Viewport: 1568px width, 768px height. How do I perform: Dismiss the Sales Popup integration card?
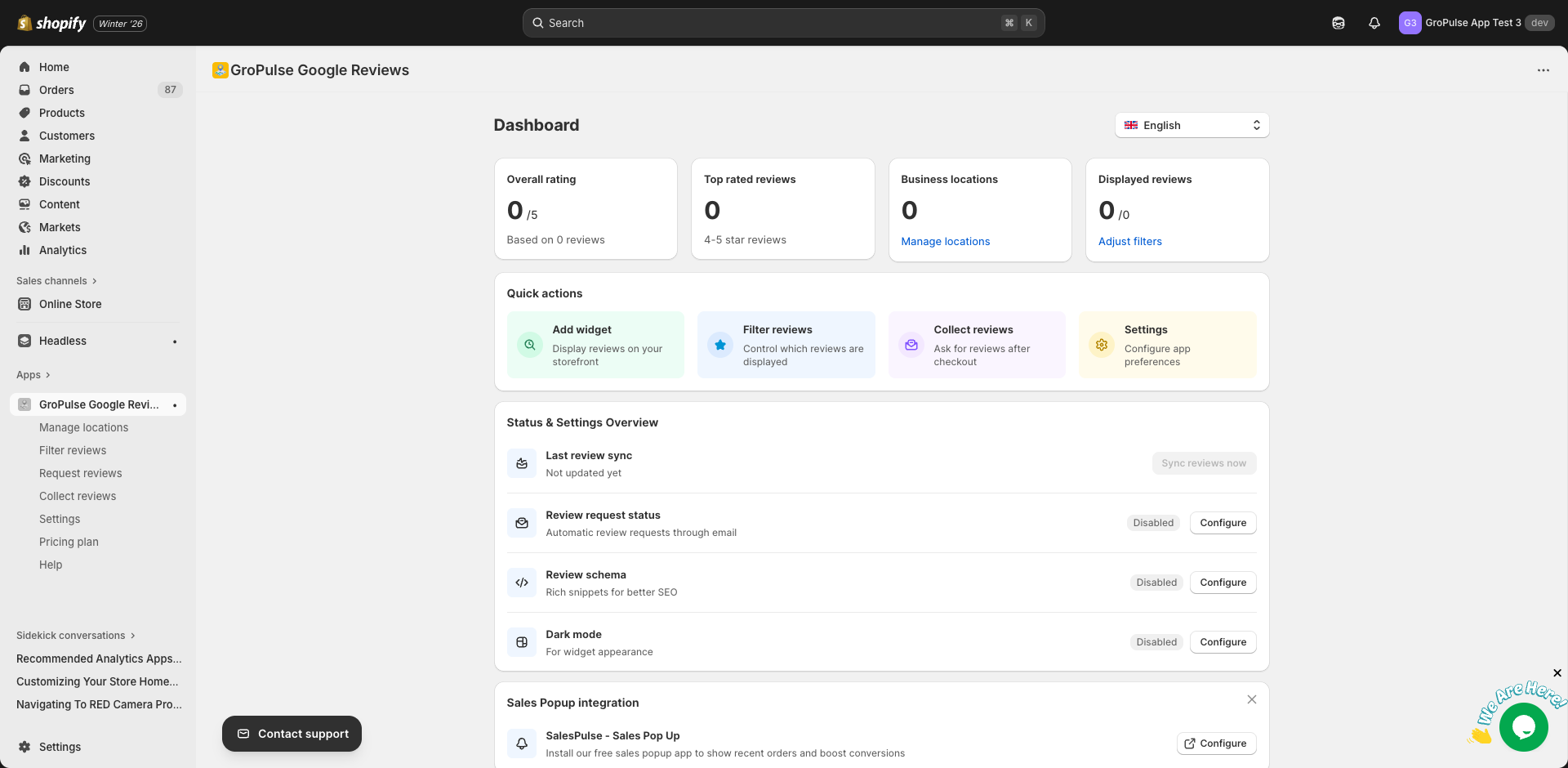(1251, 699)
